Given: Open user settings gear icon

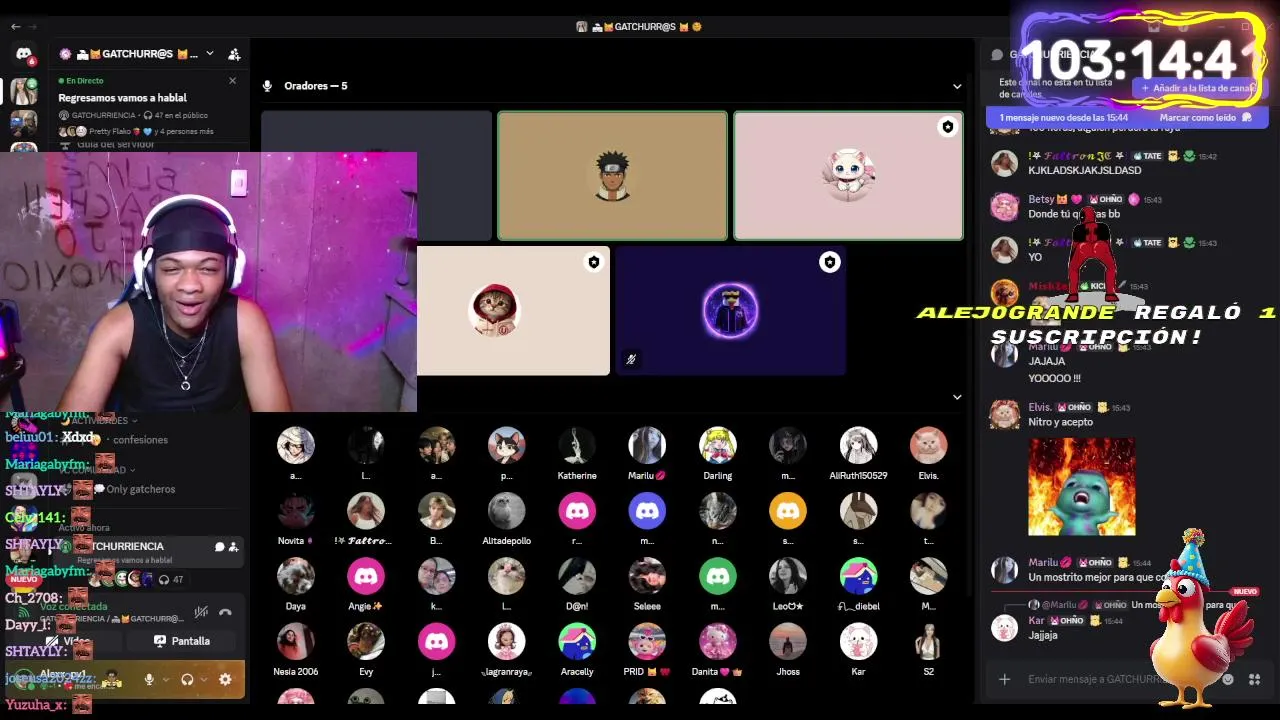Looking at the screenshot, I should (x=225, y=679).
